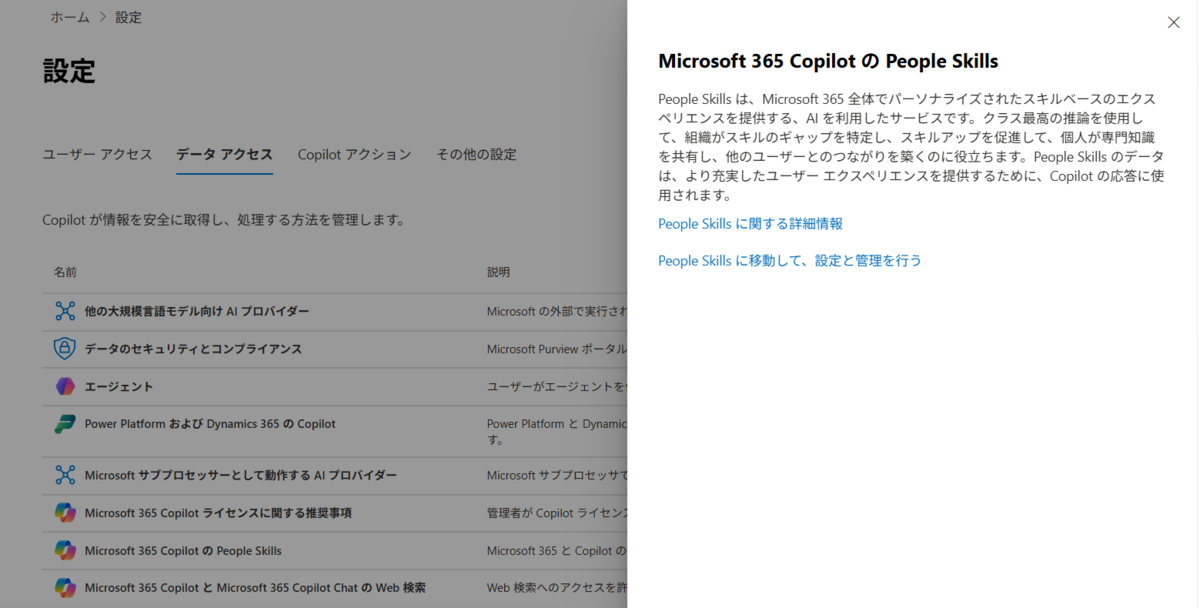Click the データのセキュリティとコンプライアンス shield icon

tap(65, 349)
